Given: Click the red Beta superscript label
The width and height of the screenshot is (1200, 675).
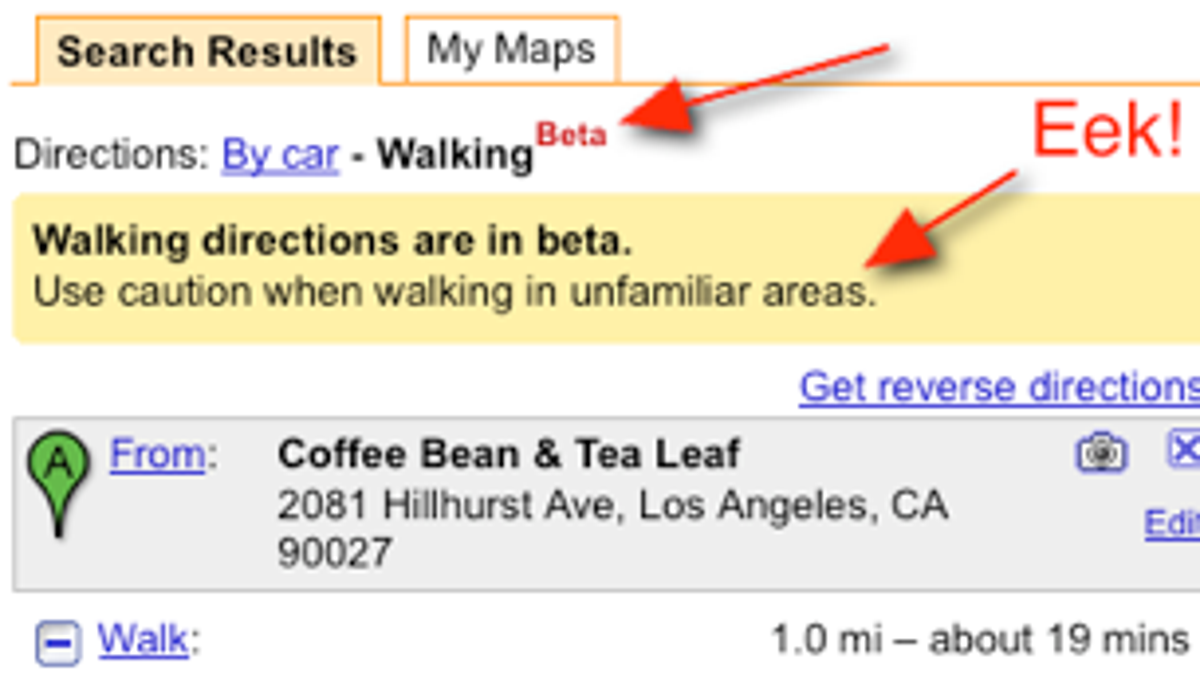Looking at the screenshot, I should coord(571,134).
